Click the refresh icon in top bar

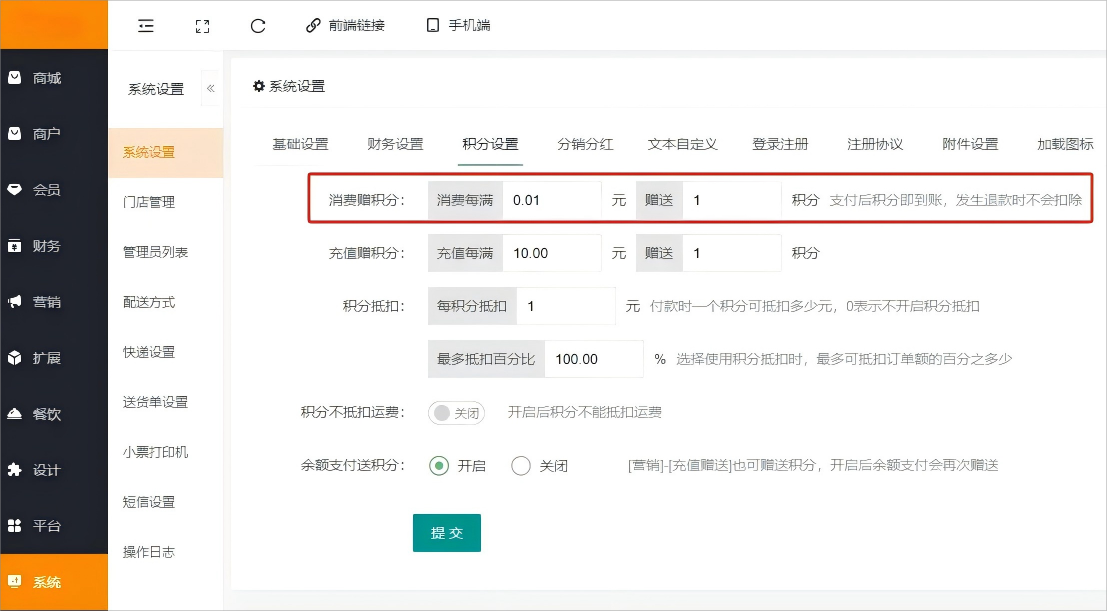click(x=258, y=26)
